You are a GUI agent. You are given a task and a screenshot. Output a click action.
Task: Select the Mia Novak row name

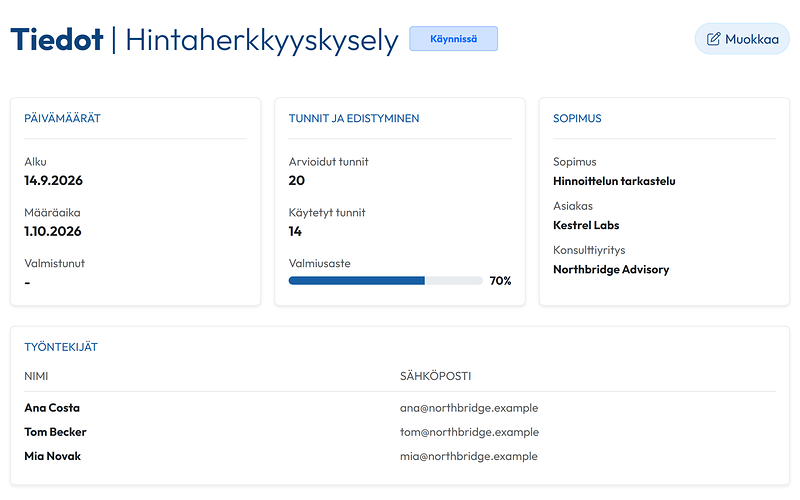(53, 456)
